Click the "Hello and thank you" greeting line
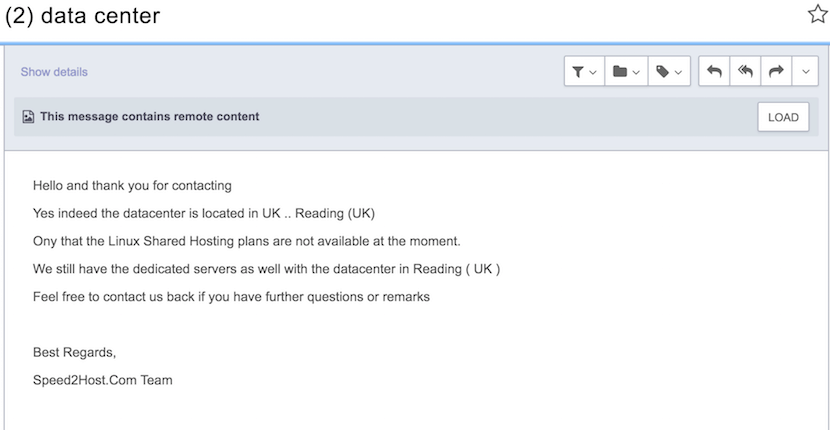 click(x=132, y=185)
